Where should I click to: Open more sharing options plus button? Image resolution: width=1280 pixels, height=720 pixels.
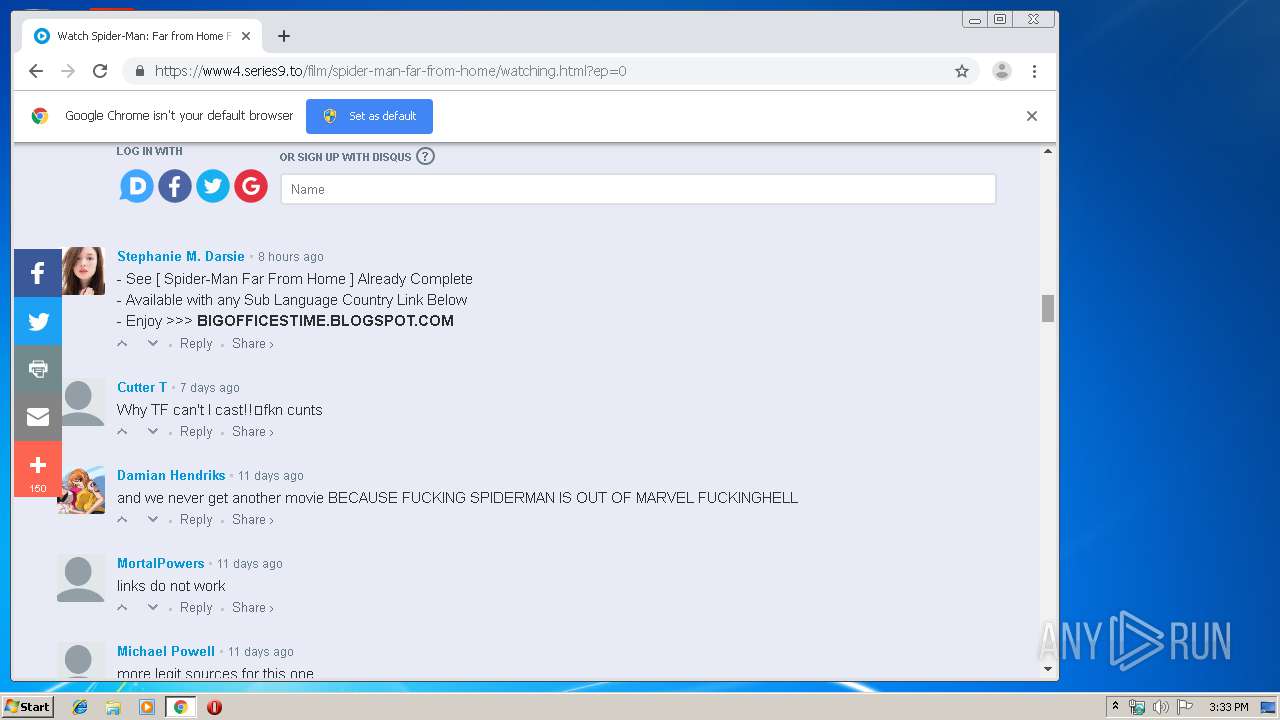tap(38, 469)
